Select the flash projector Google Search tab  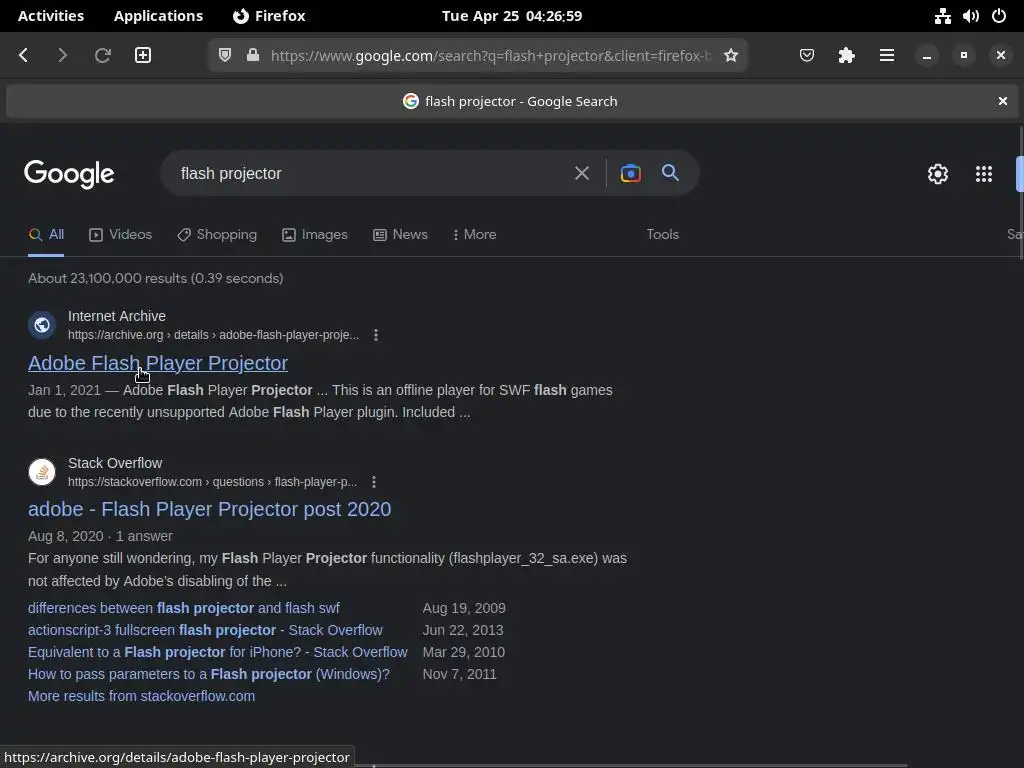[510, 101]
